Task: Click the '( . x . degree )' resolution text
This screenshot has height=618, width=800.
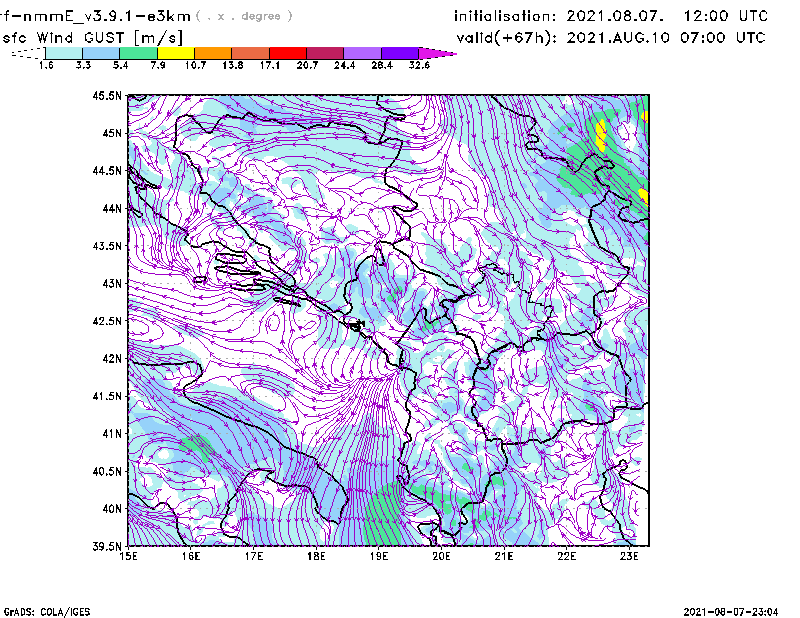Action: (244, 16)
